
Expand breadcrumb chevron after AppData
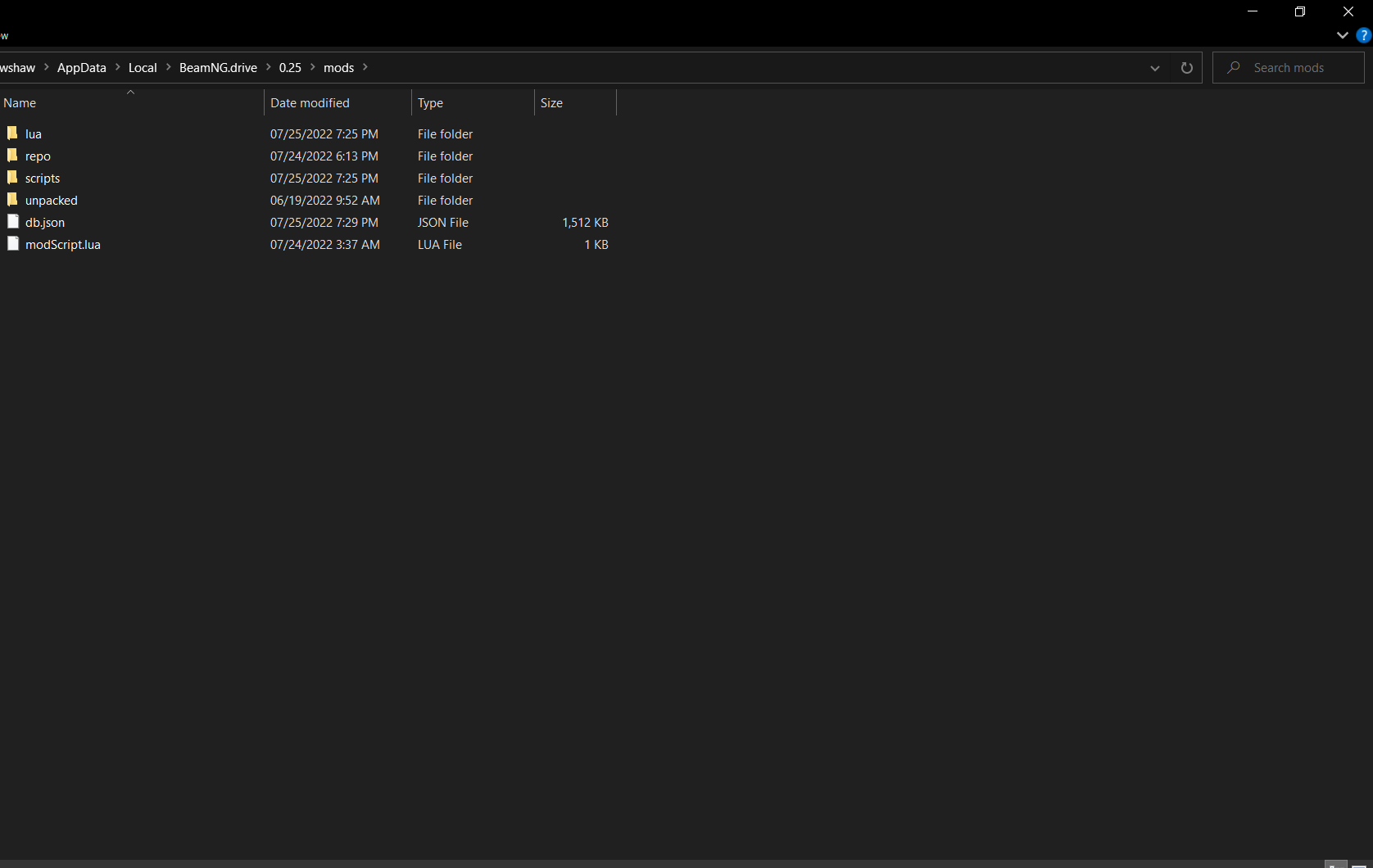pyautogui.click(x=118, y=67)
